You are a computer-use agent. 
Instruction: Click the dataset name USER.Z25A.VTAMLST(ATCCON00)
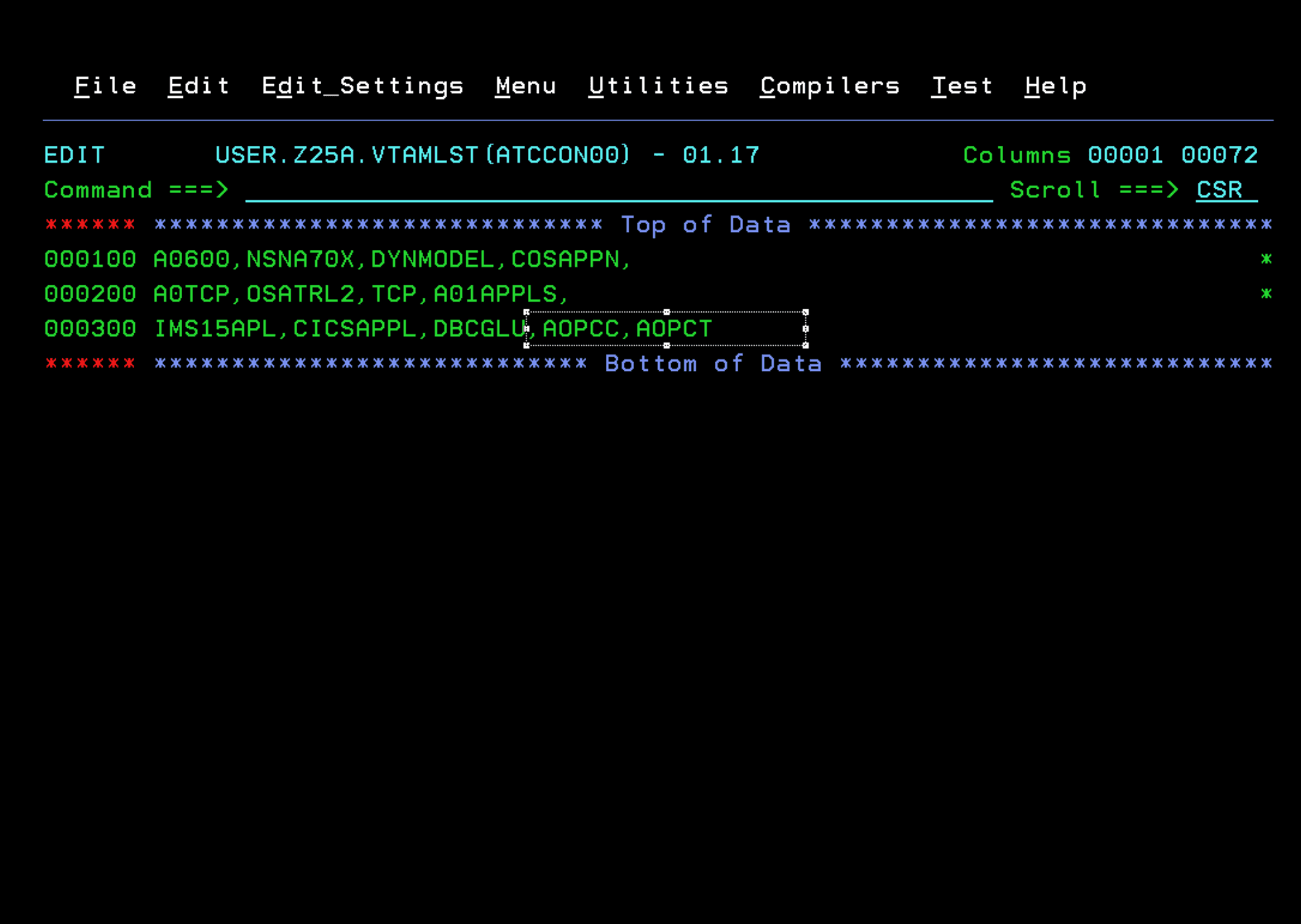click(x=422, y=155)
